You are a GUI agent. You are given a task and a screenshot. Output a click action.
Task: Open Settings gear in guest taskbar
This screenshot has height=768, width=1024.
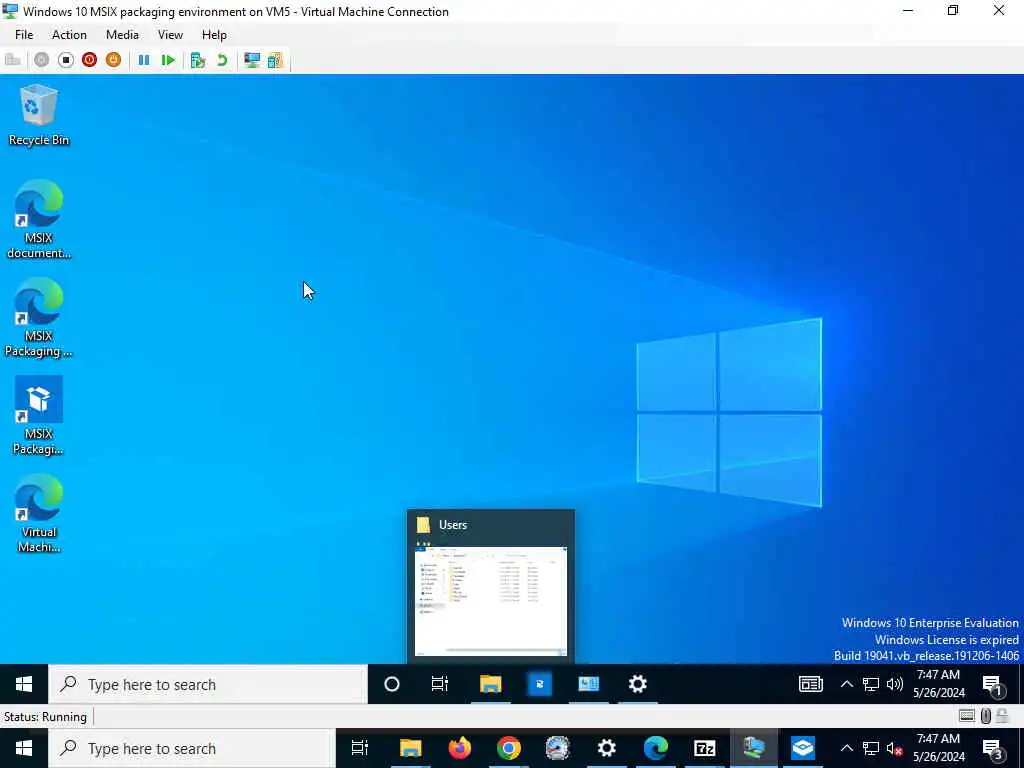[x=637, y=684]
